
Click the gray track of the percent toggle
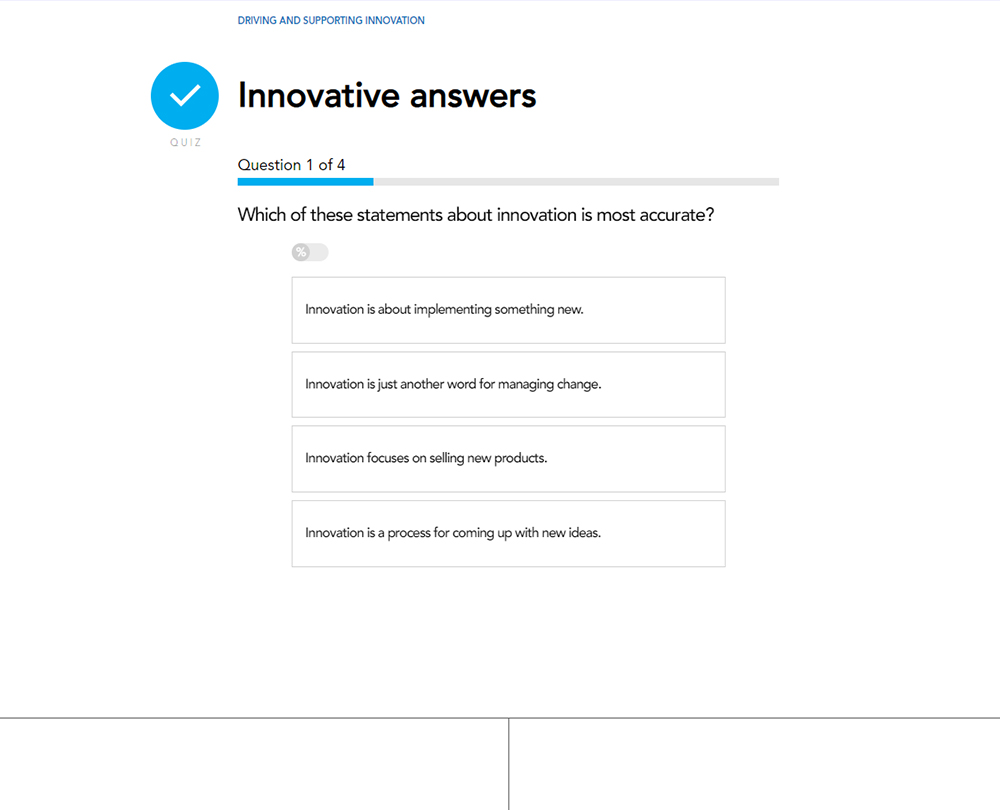coord(319,252)
